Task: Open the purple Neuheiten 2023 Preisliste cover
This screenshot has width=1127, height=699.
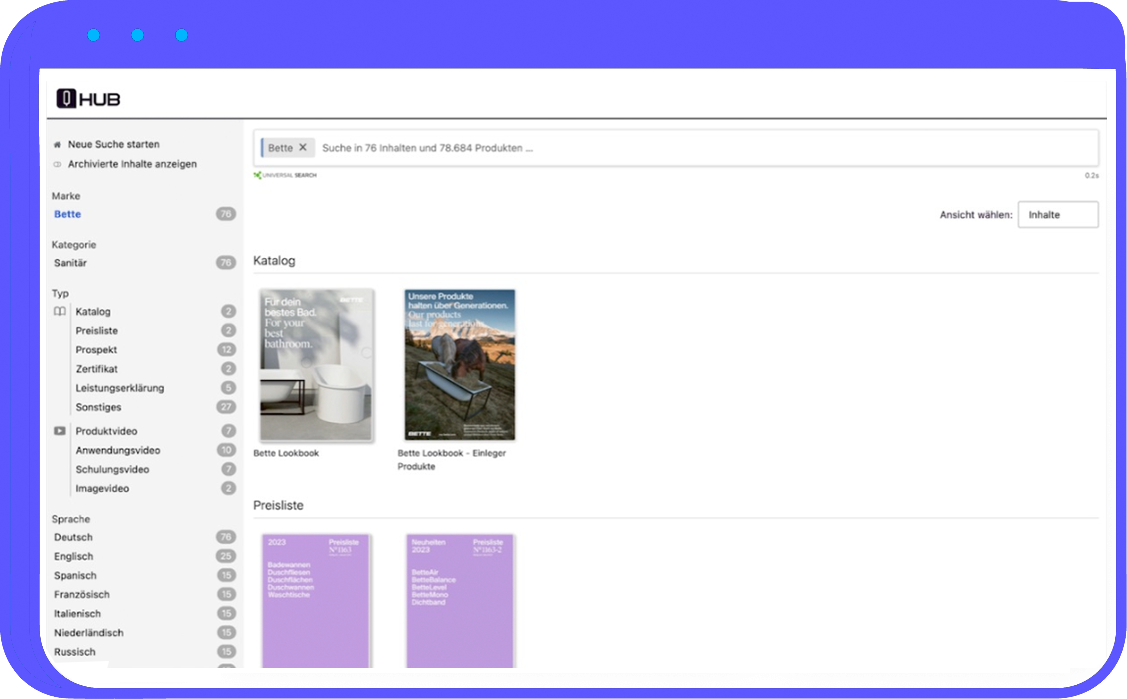Action: coord(460,600)
